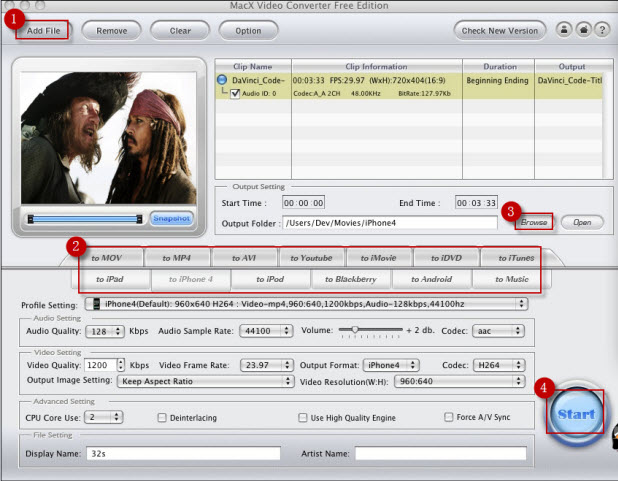The image size is (618, 481).
Task: Enable Use High Quality Engine
Action: tap(303, 418)
